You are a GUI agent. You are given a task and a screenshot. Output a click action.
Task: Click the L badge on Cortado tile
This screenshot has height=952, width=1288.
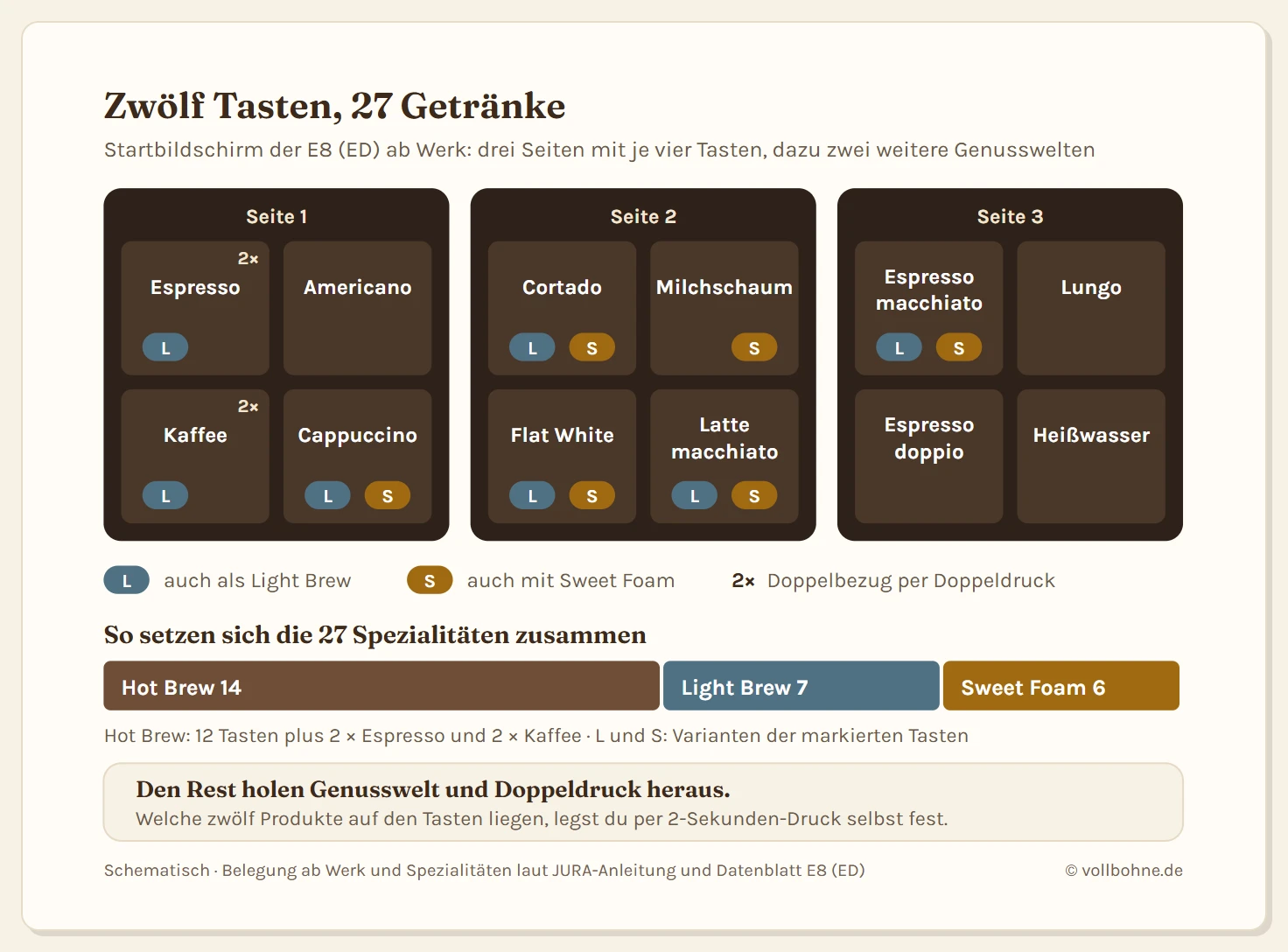[x=532, y=347]
